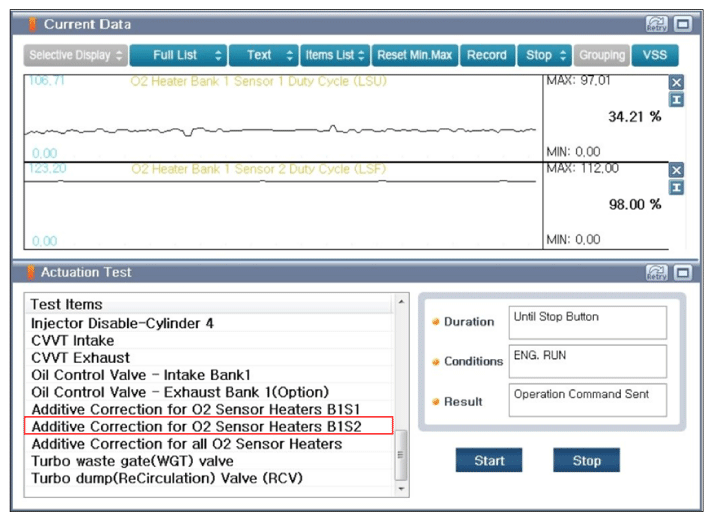Click the test items list scrollbar thumb

point(402,455)
